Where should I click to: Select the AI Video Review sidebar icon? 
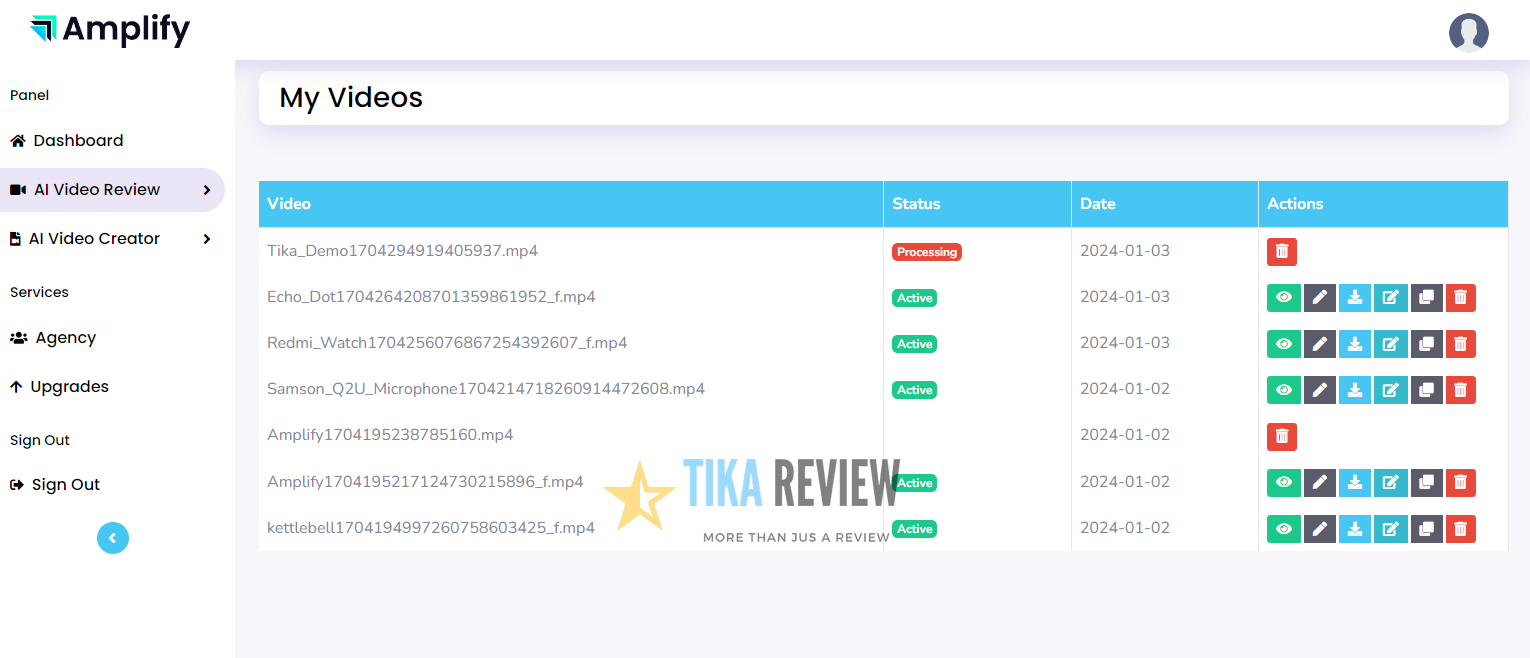pos(17,189)
